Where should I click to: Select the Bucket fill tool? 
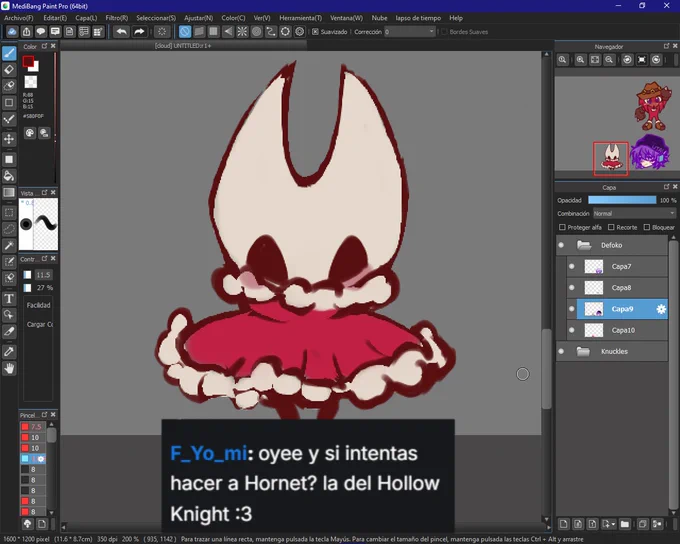[x=9, y=176]
